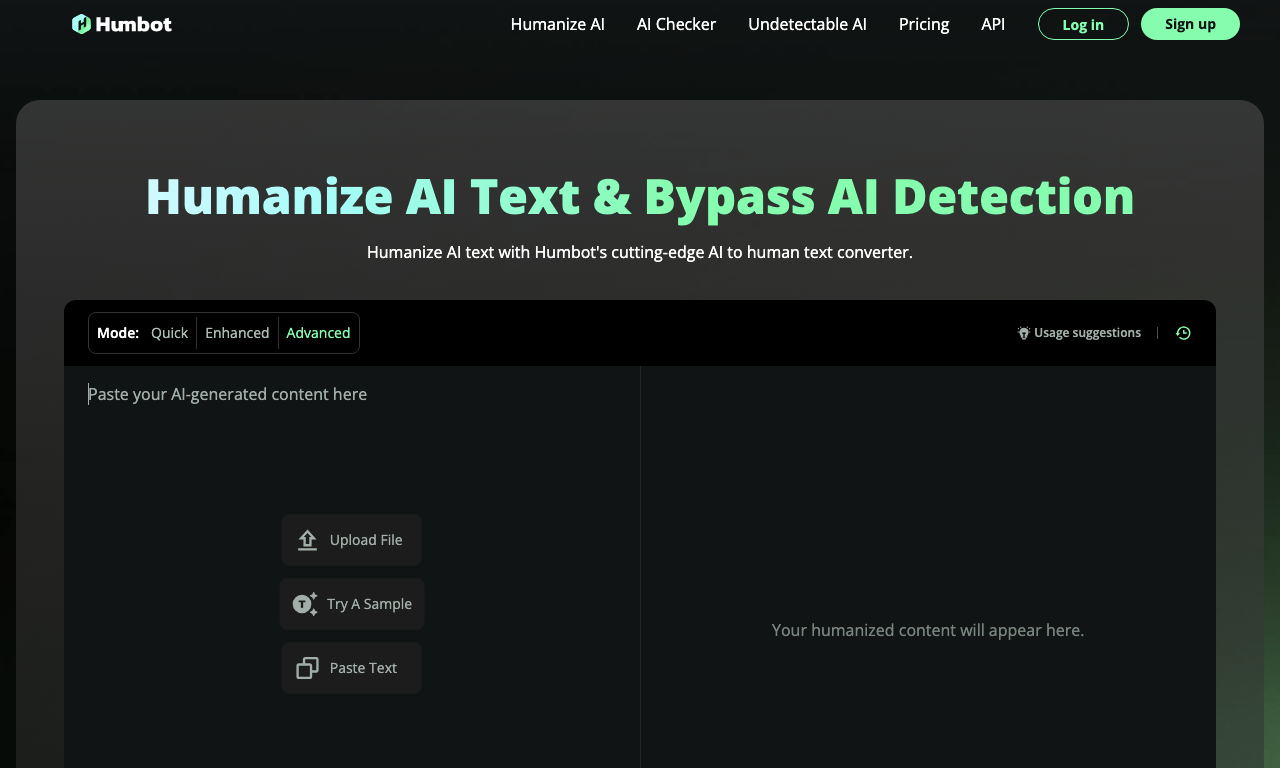1280x768 pixels.
Task: Open Usage suggestions link
Action: [x=1079, y=333]
